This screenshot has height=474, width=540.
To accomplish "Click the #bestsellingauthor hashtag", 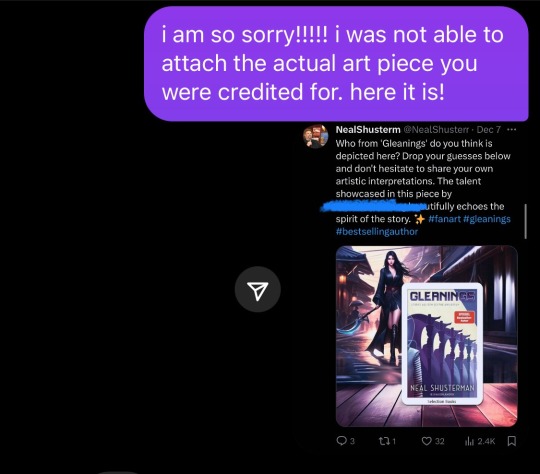I will [377, 231].
